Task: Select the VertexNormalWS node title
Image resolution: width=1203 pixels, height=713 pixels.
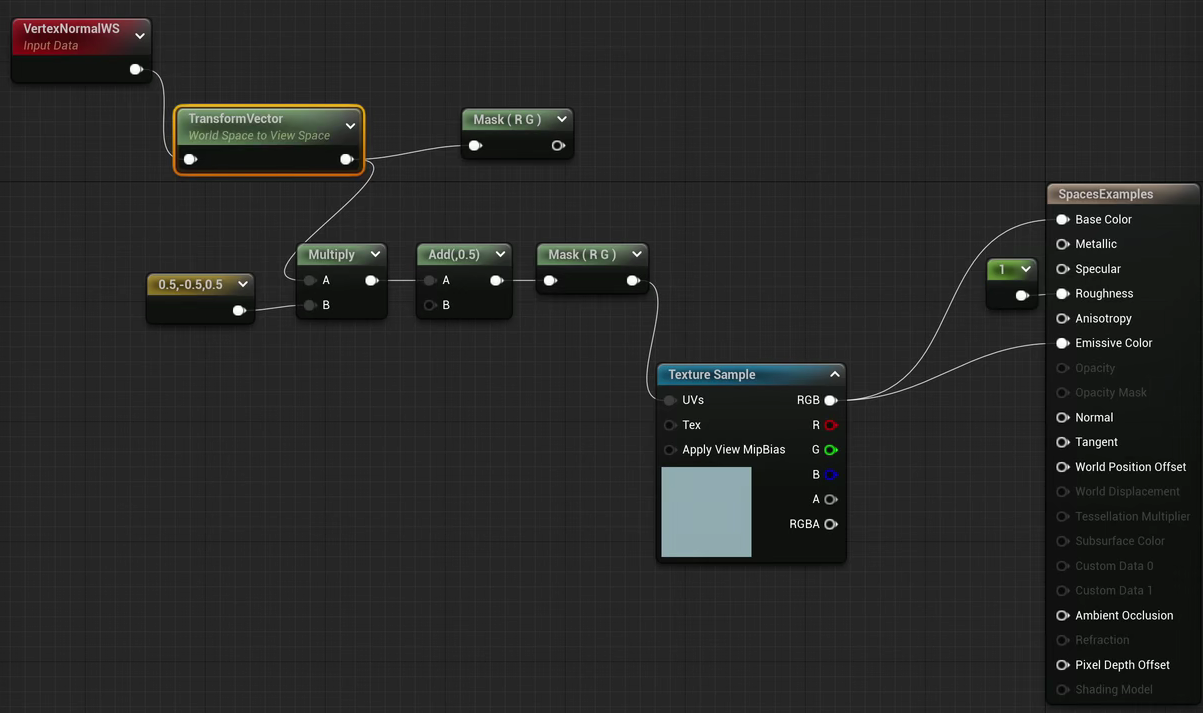Action: coord(71,29)
